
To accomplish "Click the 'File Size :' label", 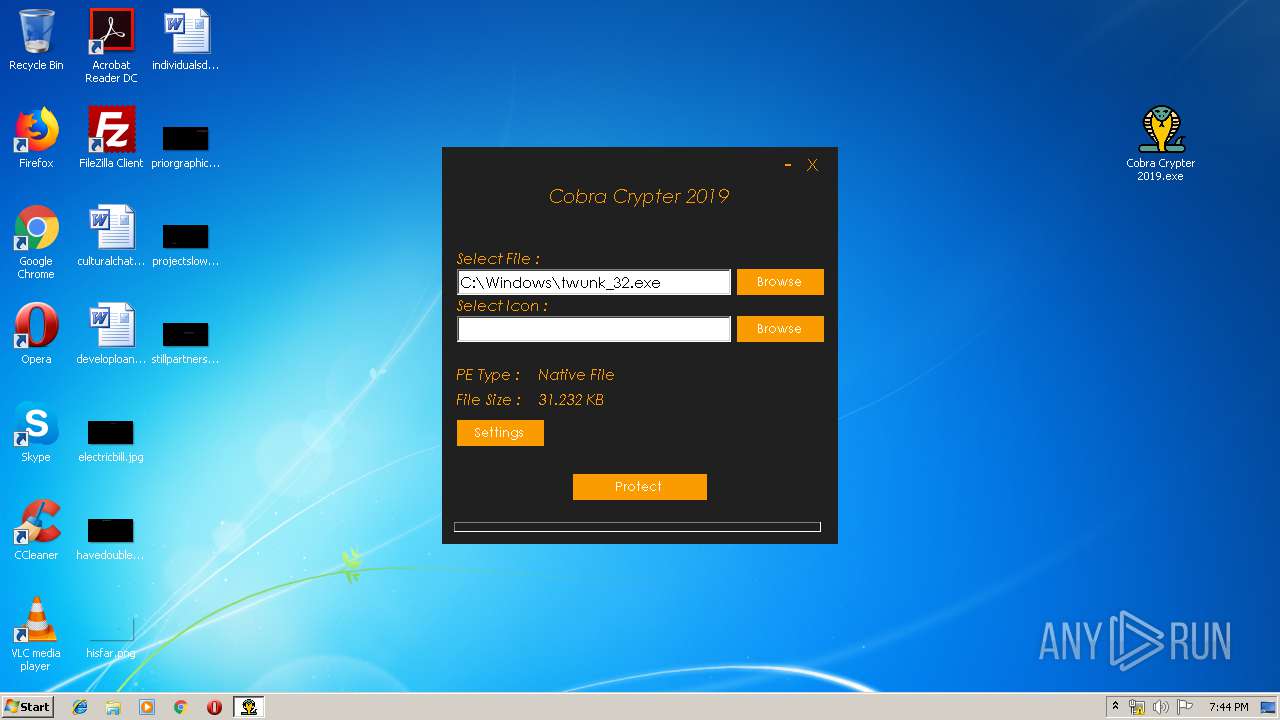I will coord(488,400).
